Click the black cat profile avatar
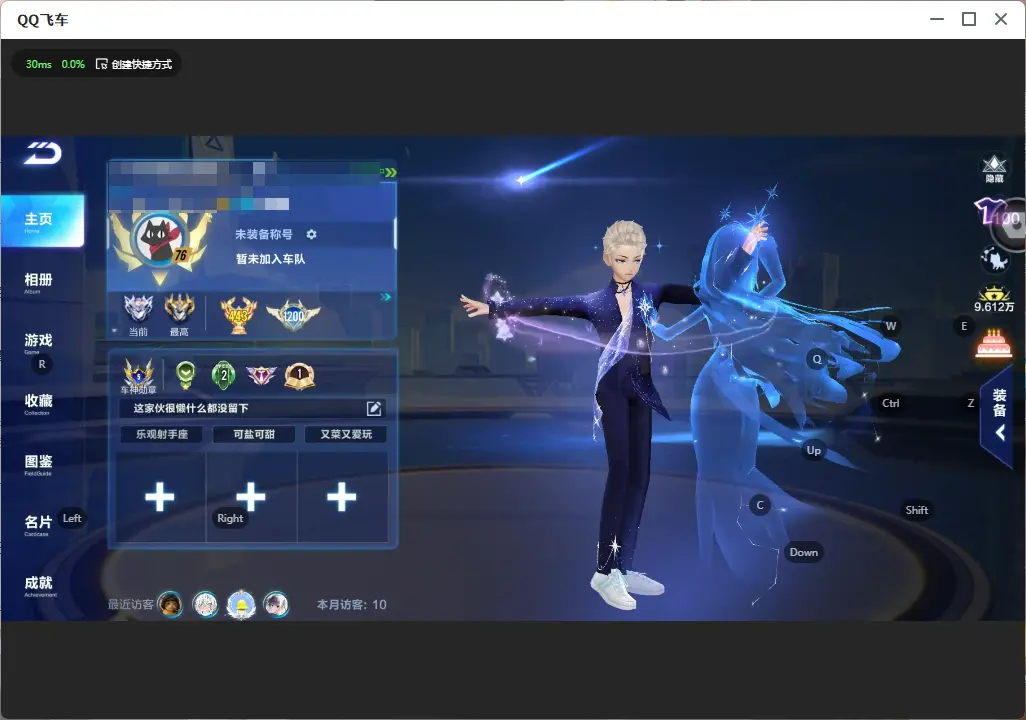1026x720 pixels. [160, 240]
